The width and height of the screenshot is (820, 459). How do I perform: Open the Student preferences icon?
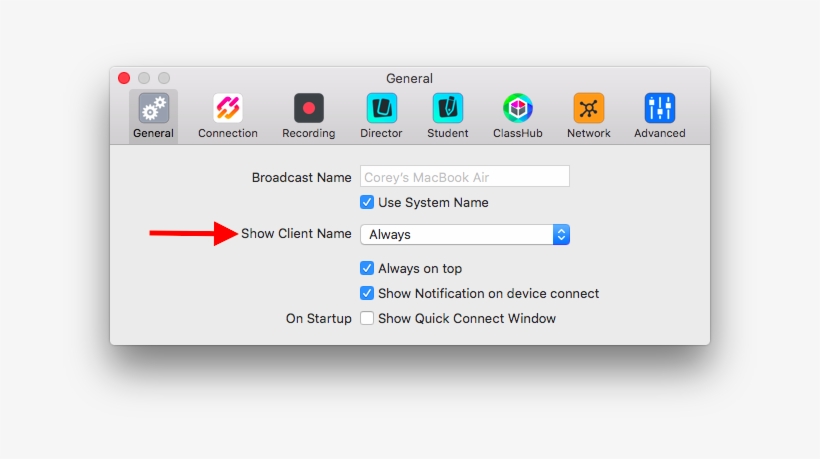tap(448, 108)
